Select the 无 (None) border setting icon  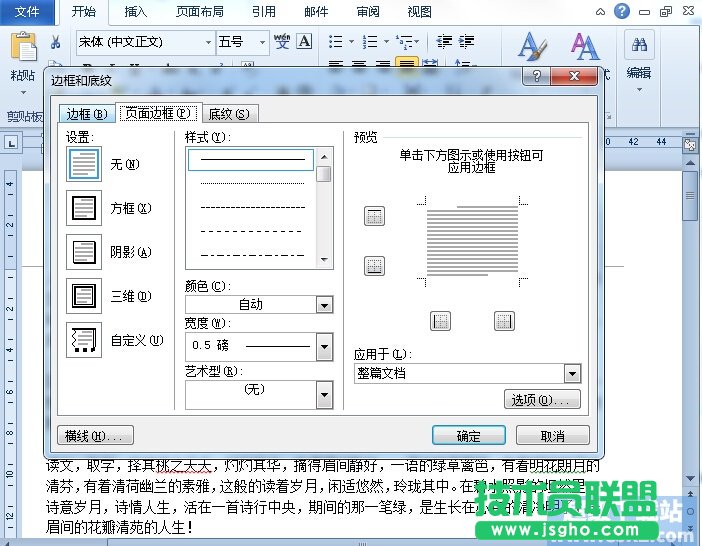[84, 164]
